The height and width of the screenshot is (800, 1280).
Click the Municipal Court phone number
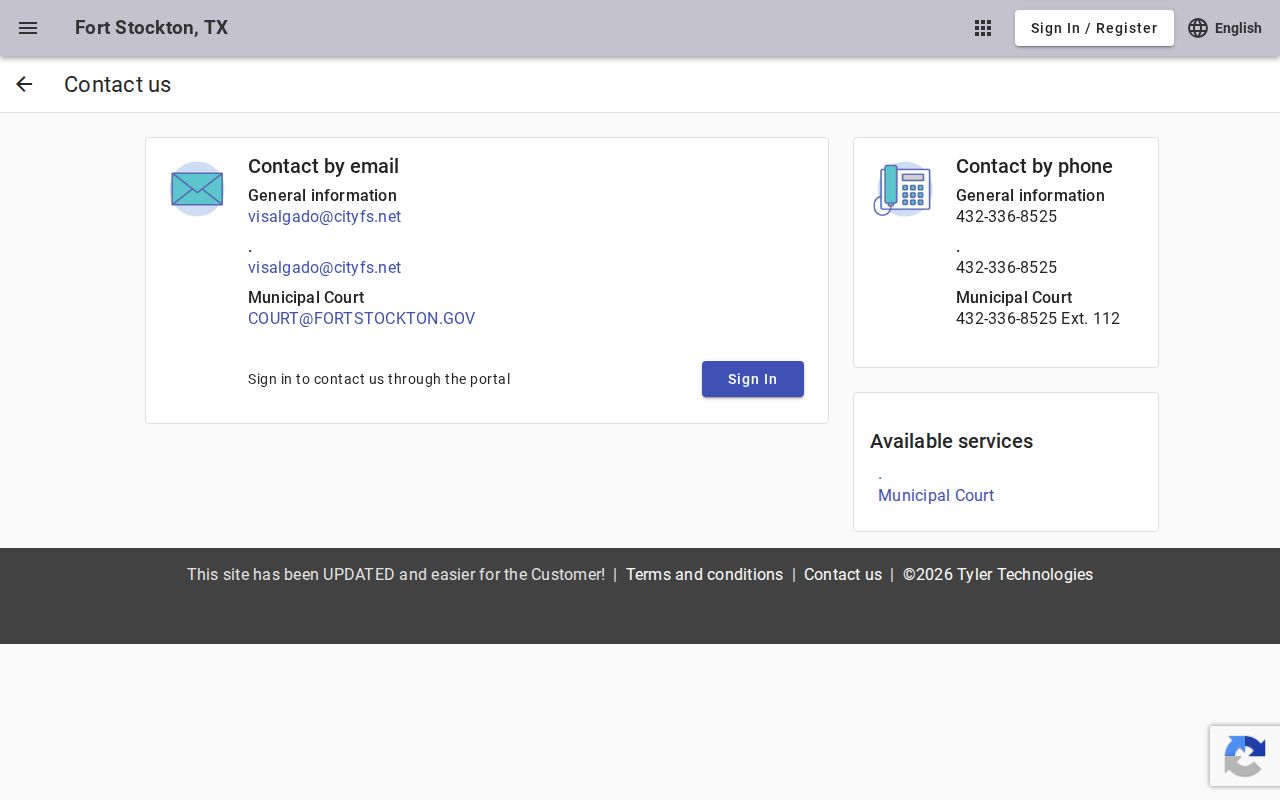(x=1038, y=318)
